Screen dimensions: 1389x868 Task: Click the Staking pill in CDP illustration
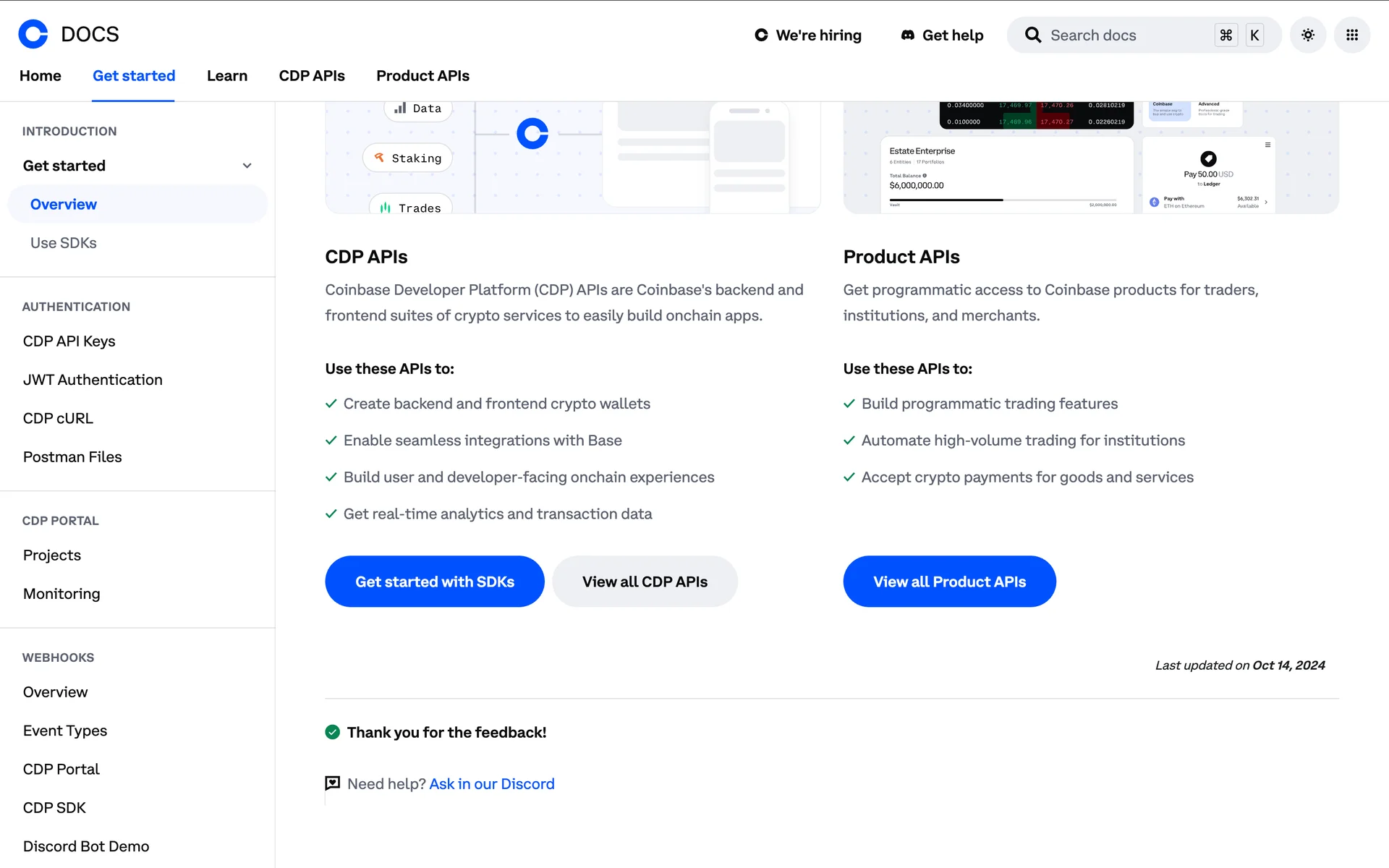pyautogui.click(x=408, y=158)
